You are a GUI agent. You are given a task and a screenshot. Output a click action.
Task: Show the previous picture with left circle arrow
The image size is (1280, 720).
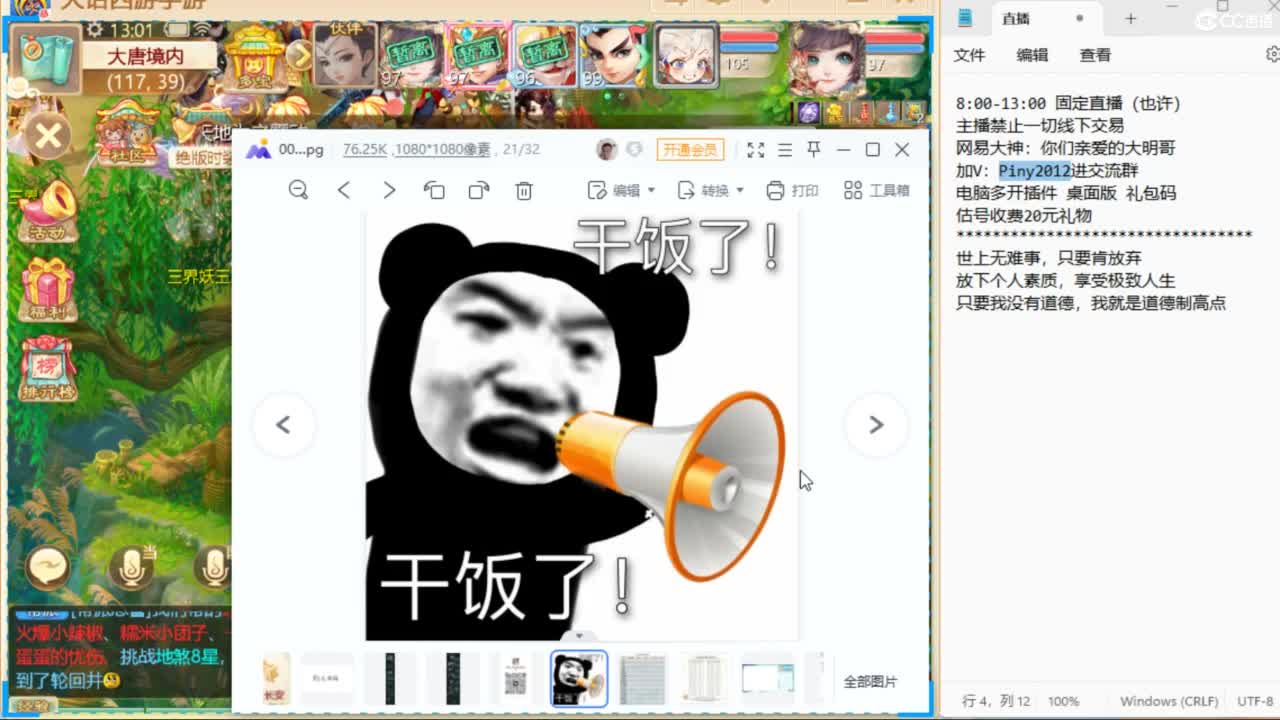283,425
